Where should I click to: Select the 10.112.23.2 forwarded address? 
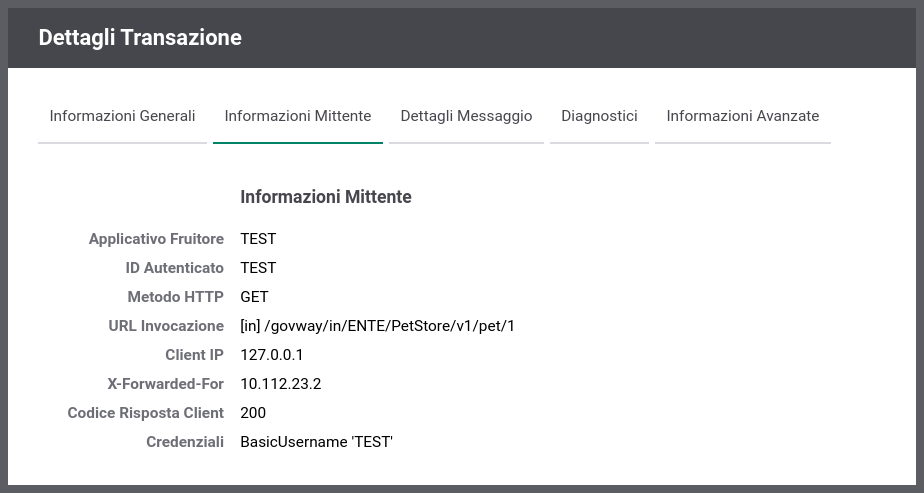pyautogui.click(x=281, y=384)
